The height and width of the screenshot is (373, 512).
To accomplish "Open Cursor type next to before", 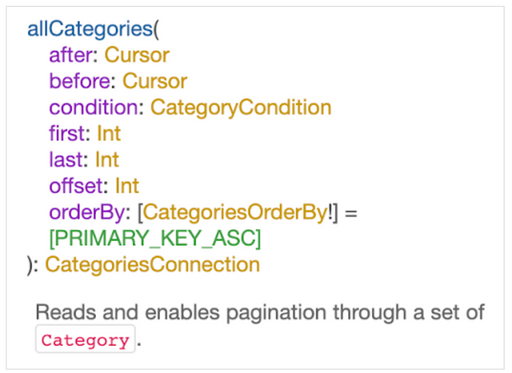I will [155, 81].
